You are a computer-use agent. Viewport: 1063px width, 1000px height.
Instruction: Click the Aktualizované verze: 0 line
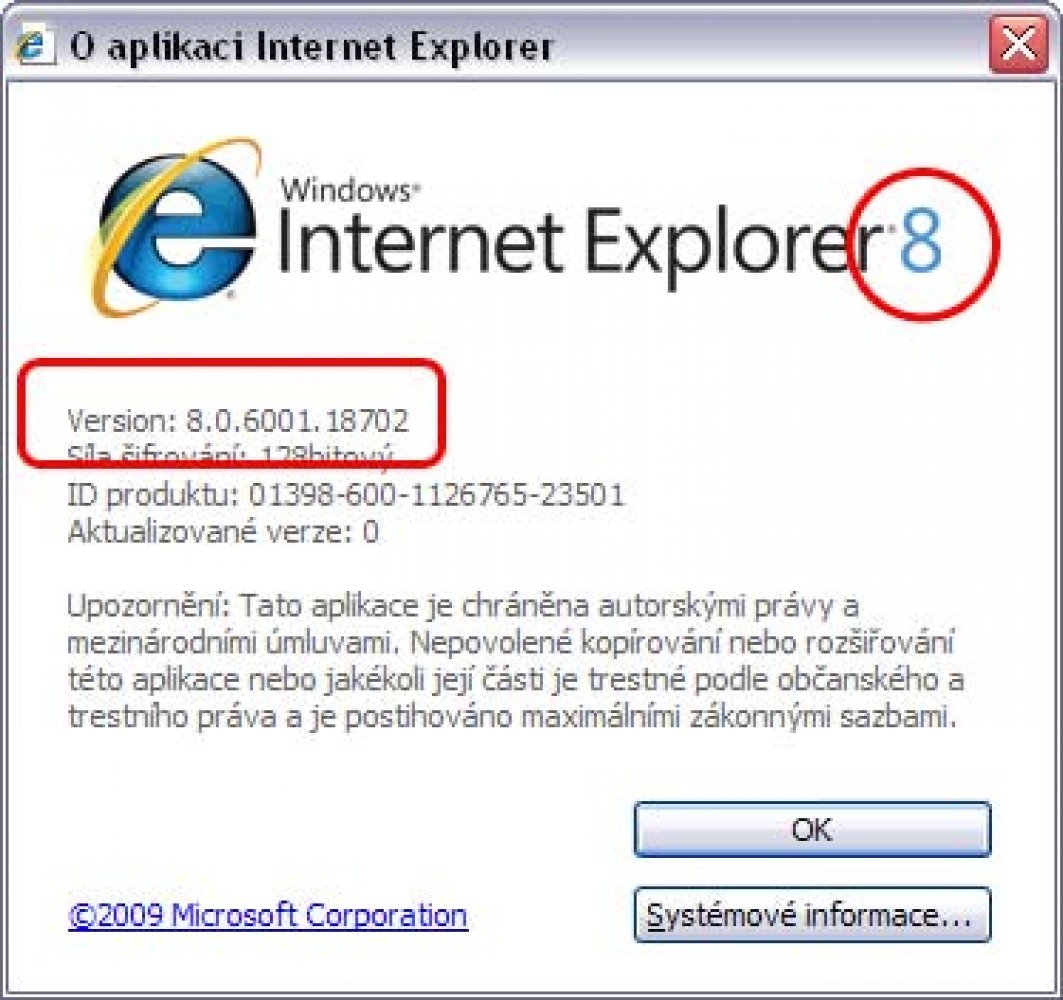pyautogui.click(x=223, y=532)
